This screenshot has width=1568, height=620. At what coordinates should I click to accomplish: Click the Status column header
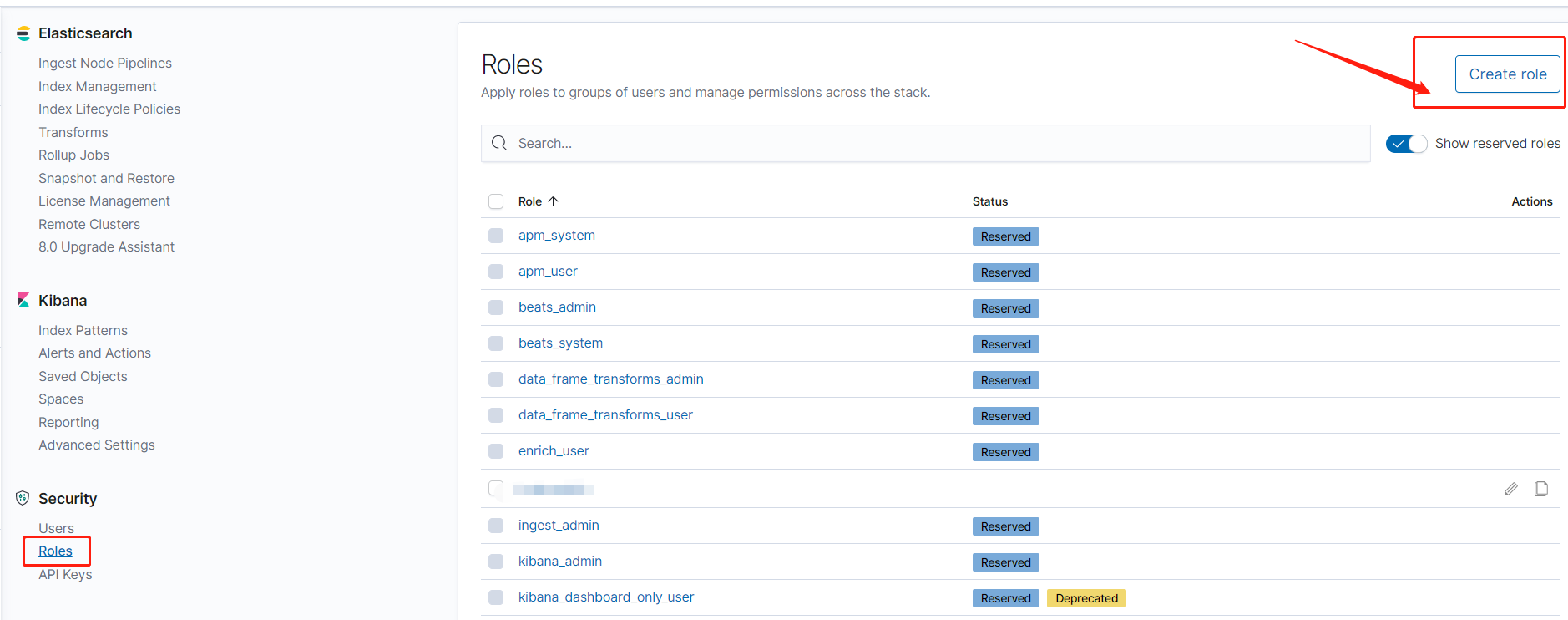pyautogui.click(x=990, y=201)
